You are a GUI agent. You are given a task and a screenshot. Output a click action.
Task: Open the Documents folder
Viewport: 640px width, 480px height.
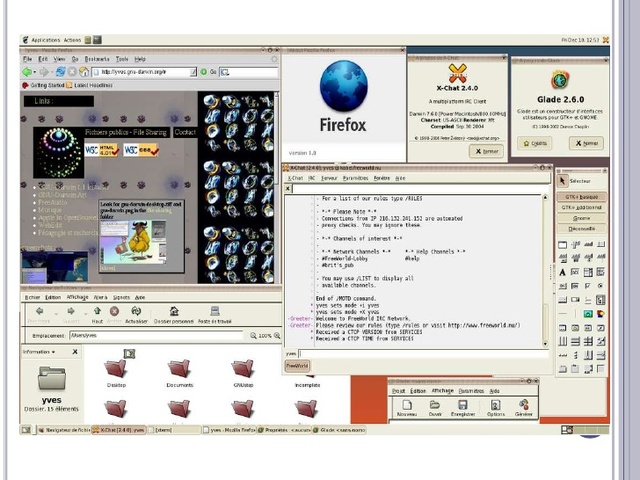(180, 373)
